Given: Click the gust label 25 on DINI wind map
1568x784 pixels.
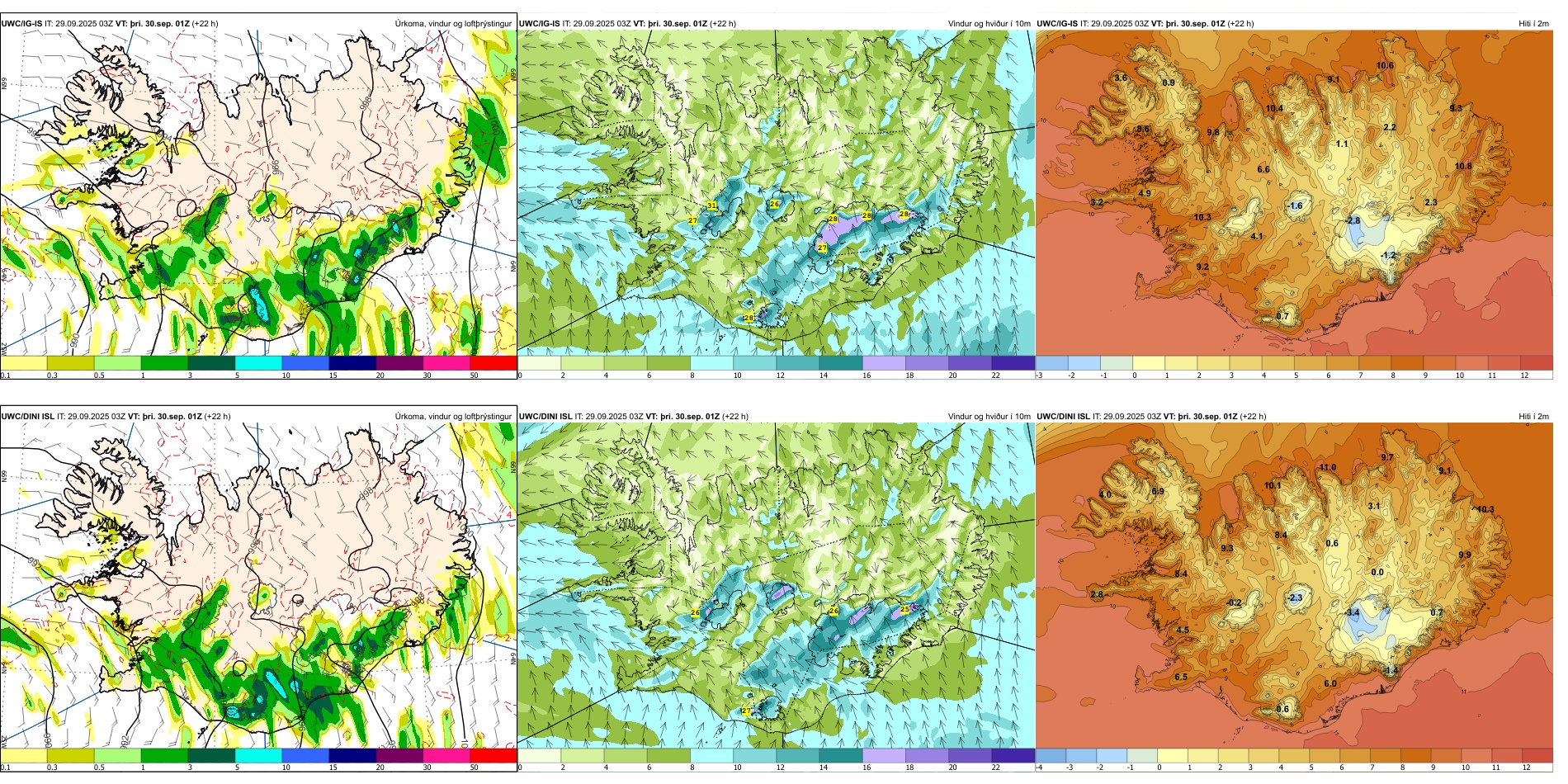Looking at the screenshot, I should click(x=904, y=609).
